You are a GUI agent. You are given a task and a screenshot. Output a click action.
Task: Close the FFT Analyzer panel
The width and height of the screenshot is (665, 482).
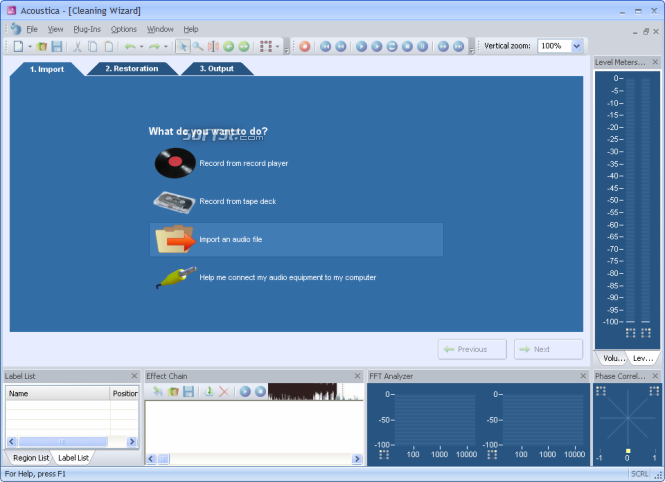click(583, 376)
